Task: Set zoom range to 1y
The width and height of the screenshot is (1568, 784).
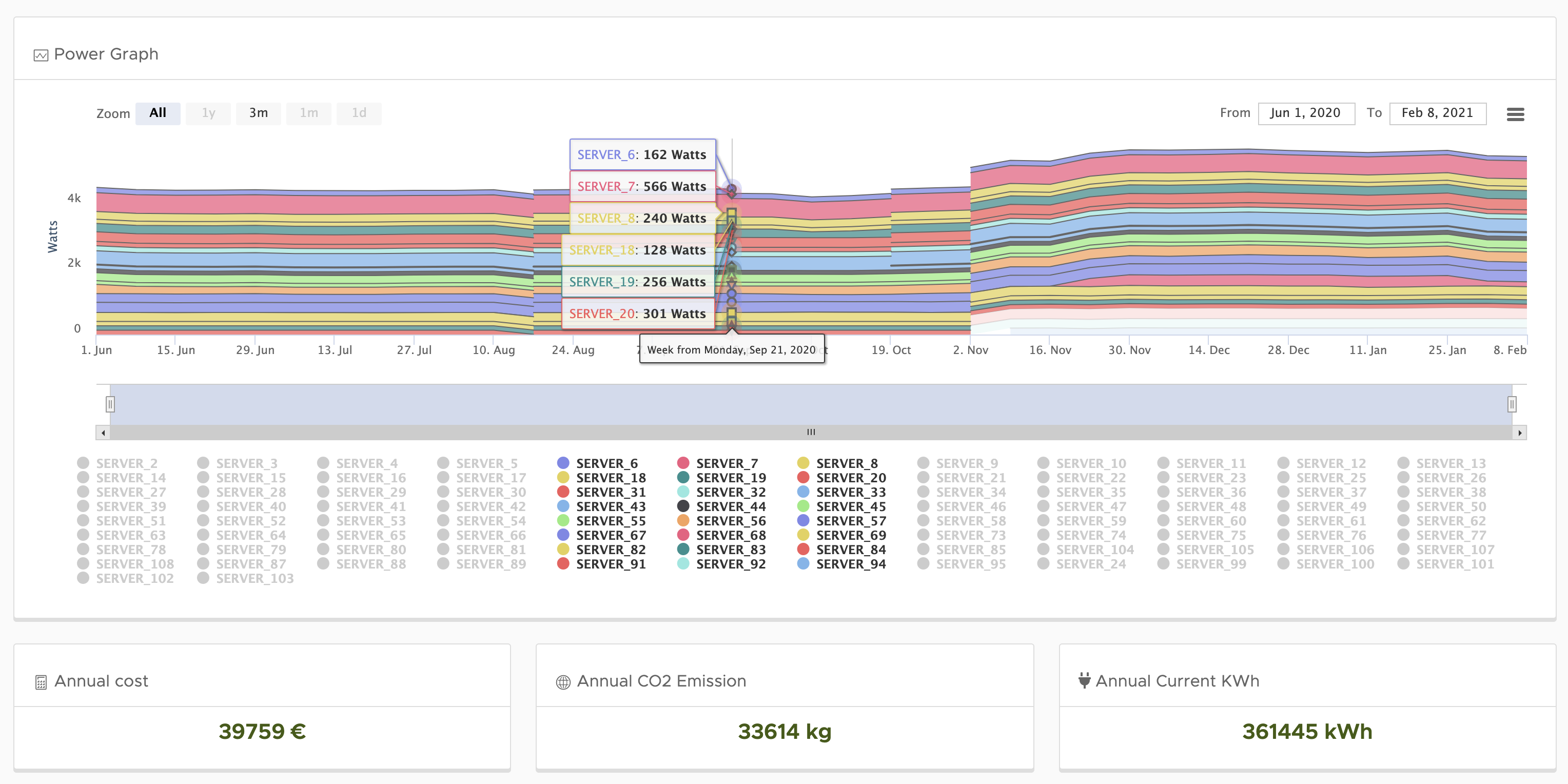Action: (x=208, y=113)
